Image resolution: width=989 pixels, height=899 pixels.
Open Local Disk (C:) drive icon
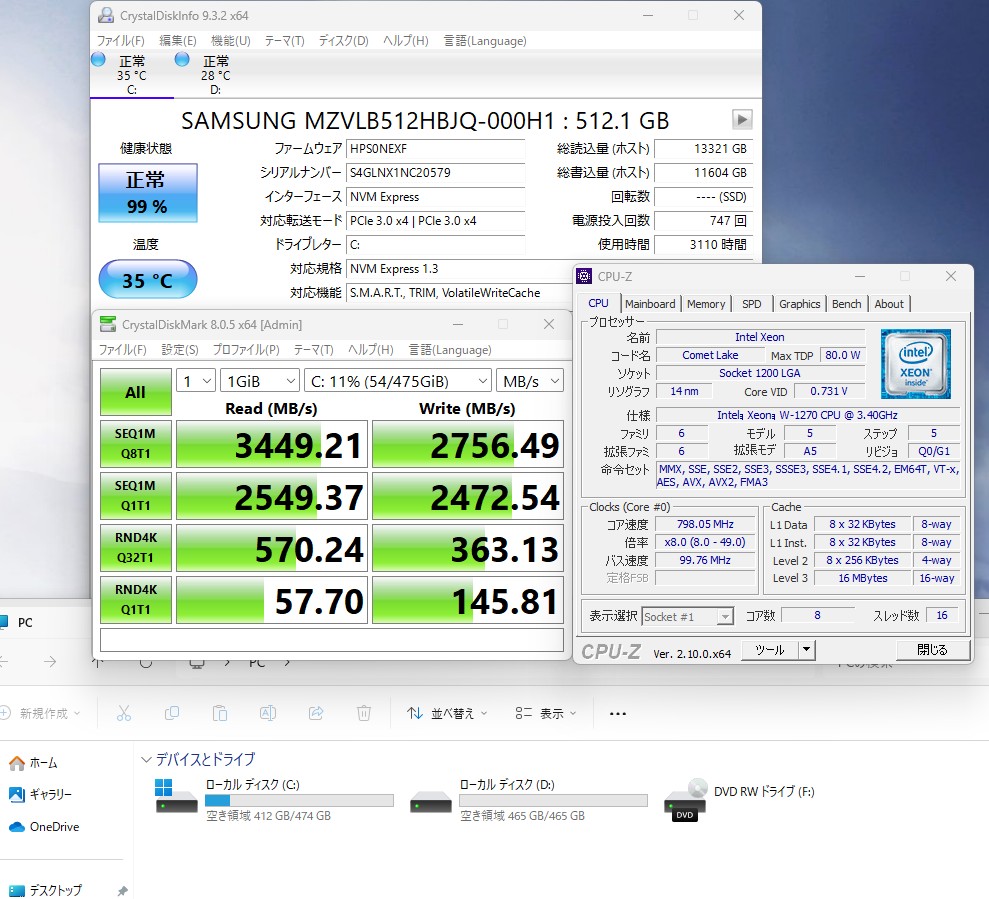tap(176, 796)
